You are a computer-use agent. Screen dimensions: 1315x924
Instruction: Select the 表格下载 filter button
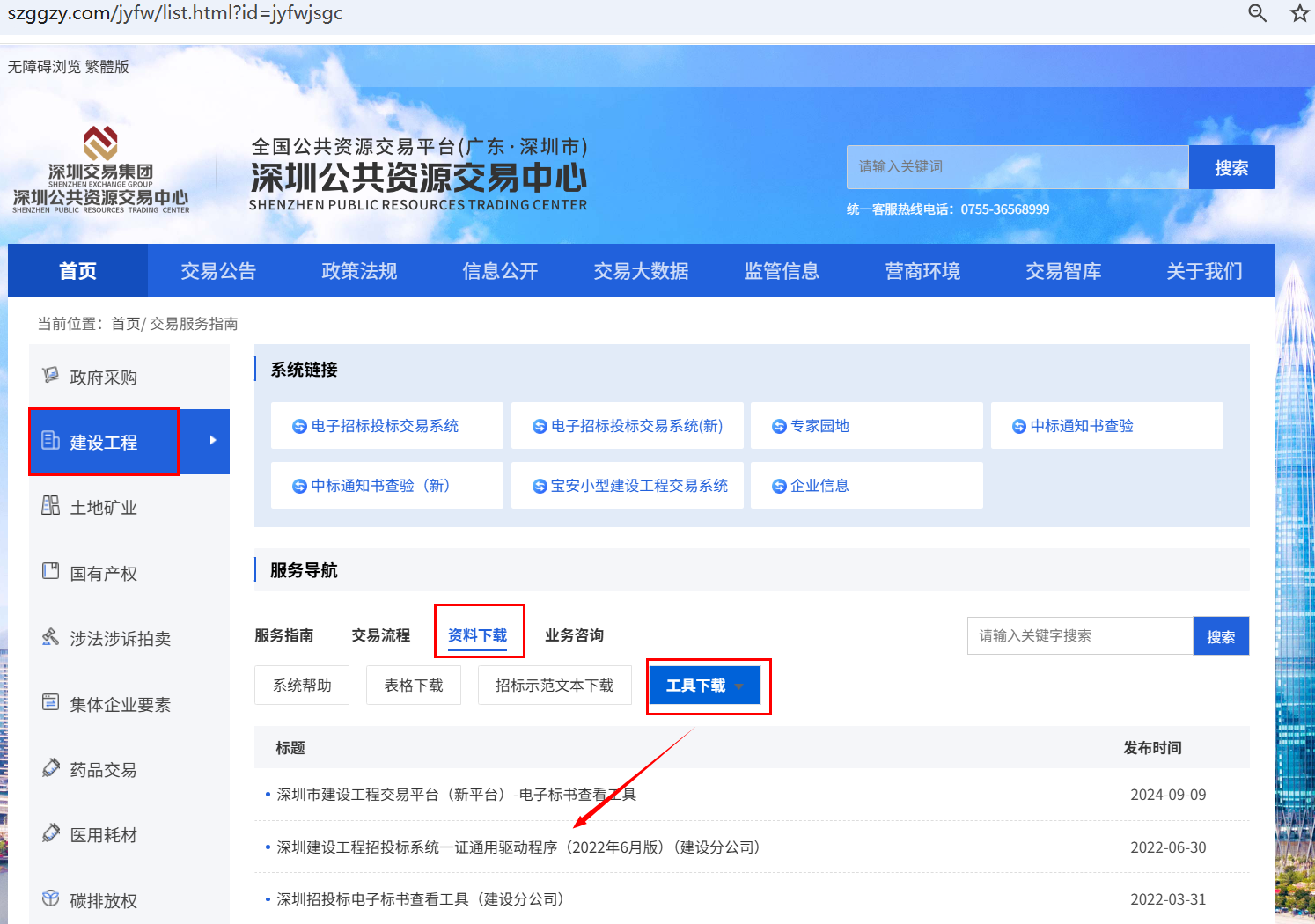[414, 686]
